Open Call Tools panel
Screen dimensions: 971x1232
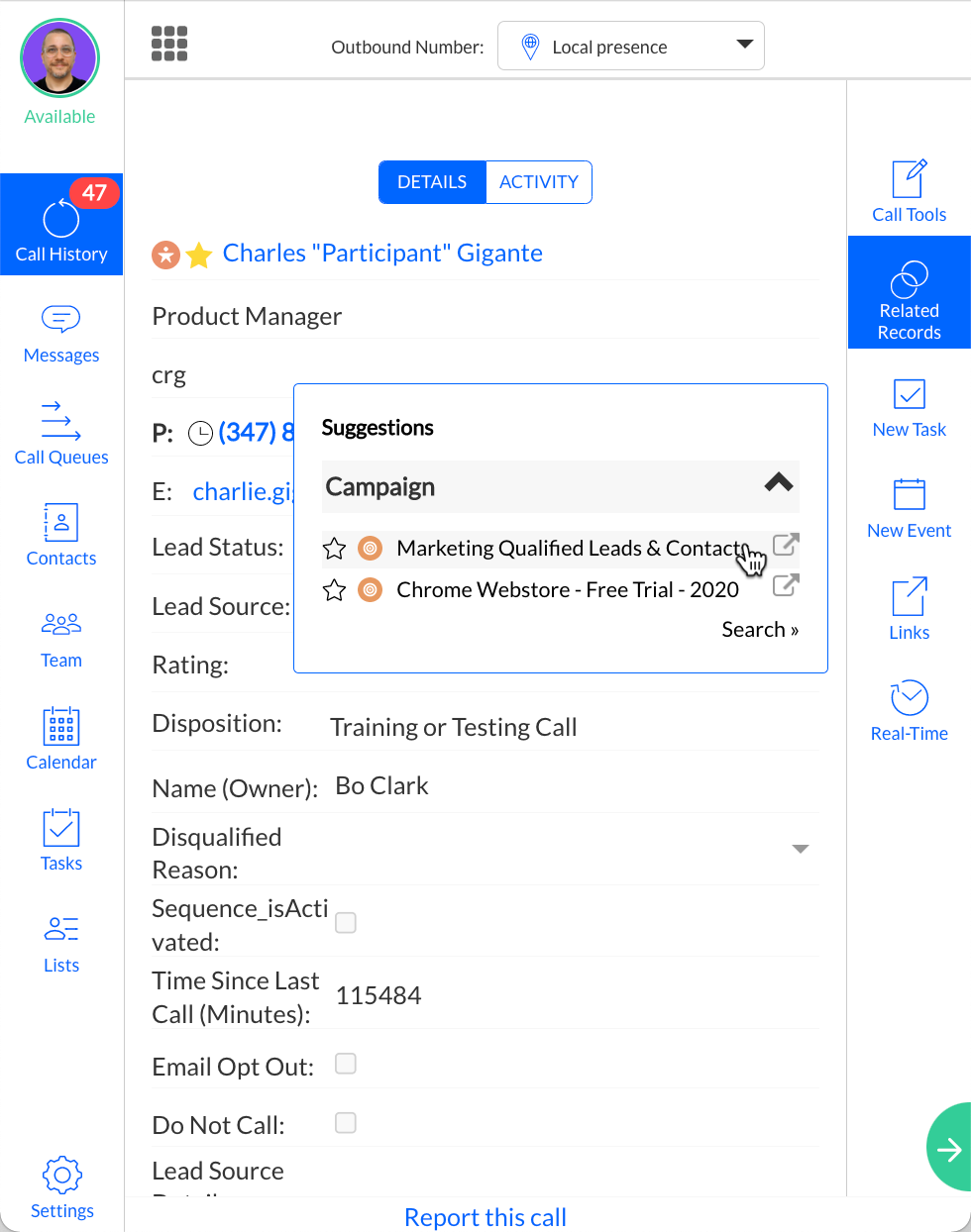(909, 192)
